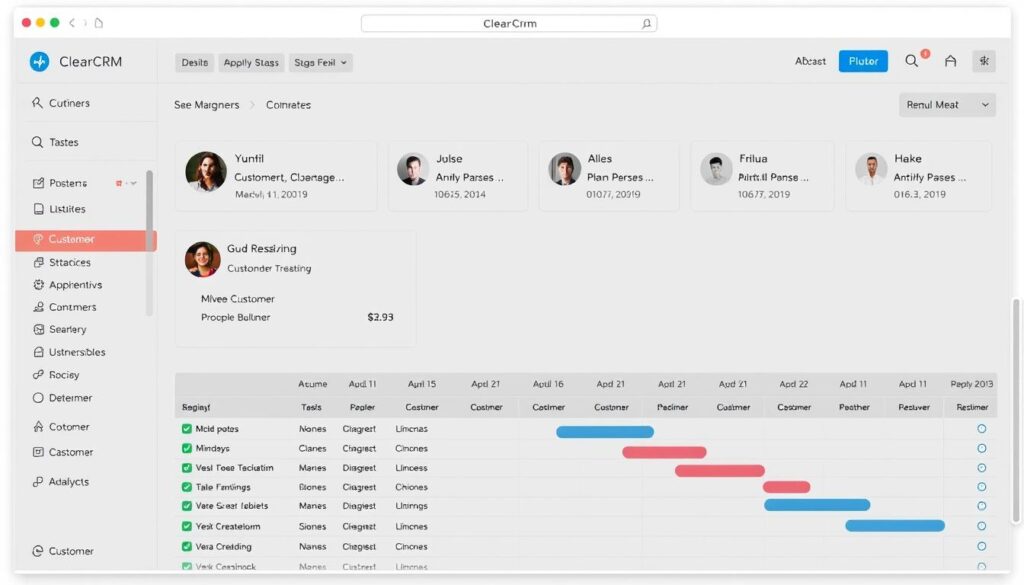Click the home icon in top bar
The width and height of the screenshot is (1024, 585).
(x=950, y=61)
